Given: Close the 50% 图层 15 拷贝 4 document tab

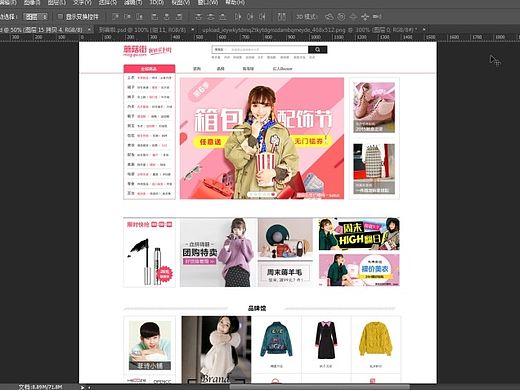Looking at the screenshot, I should click(89, 30).
